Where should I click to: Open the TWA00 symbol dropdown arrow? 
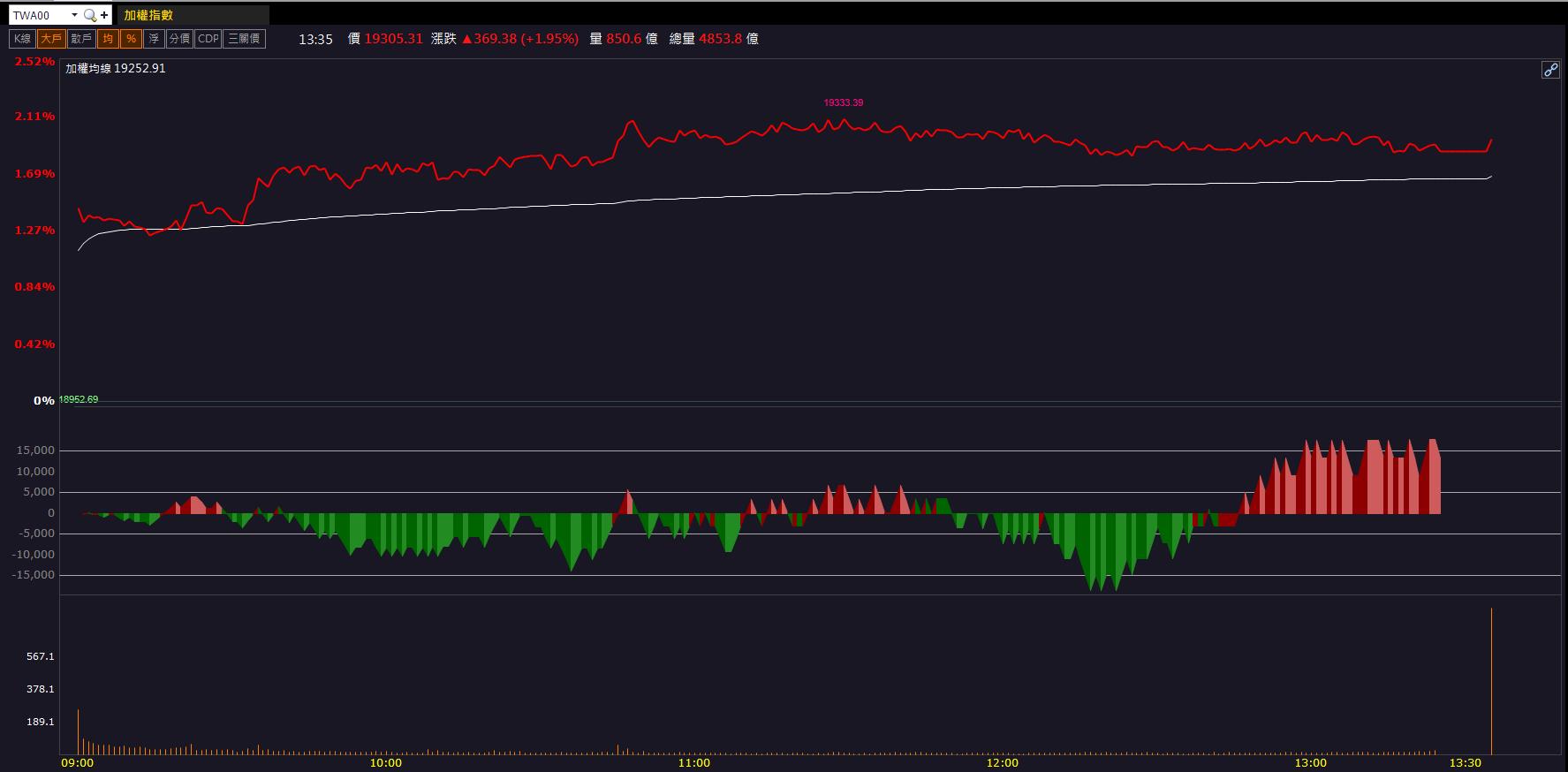74,15
